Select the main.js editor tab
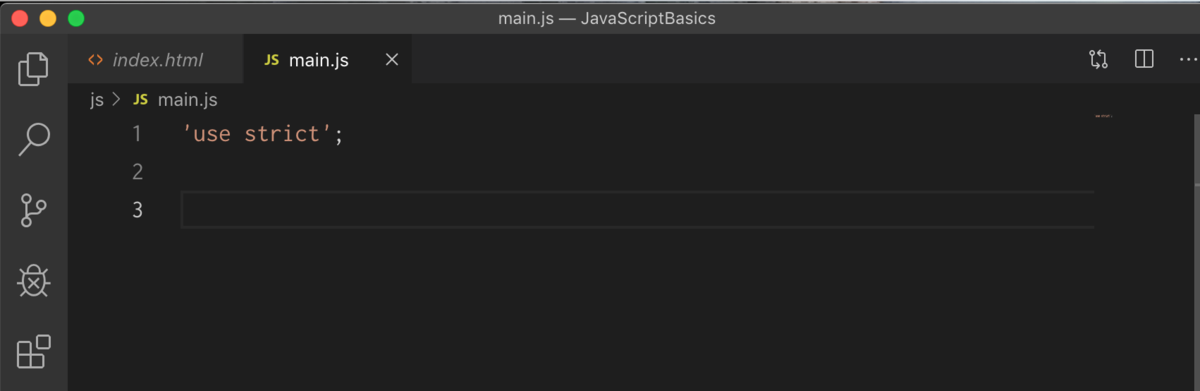 [327, 60]
